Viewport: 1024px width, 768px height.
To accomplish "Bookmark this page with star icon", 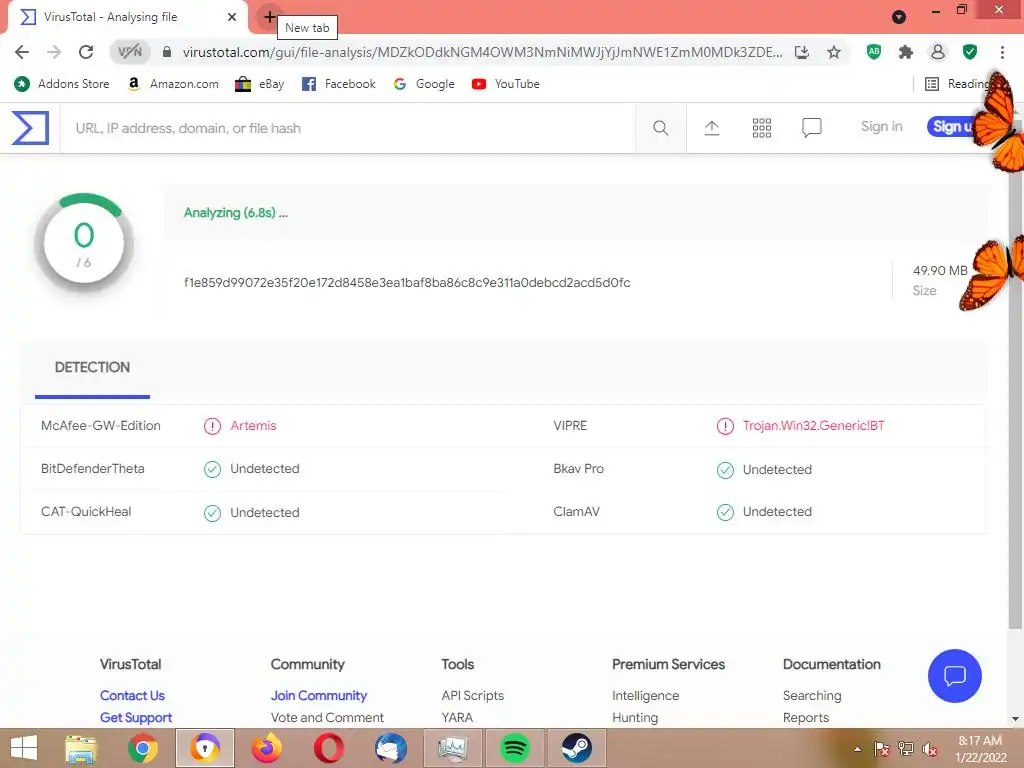I will point(834,52).
